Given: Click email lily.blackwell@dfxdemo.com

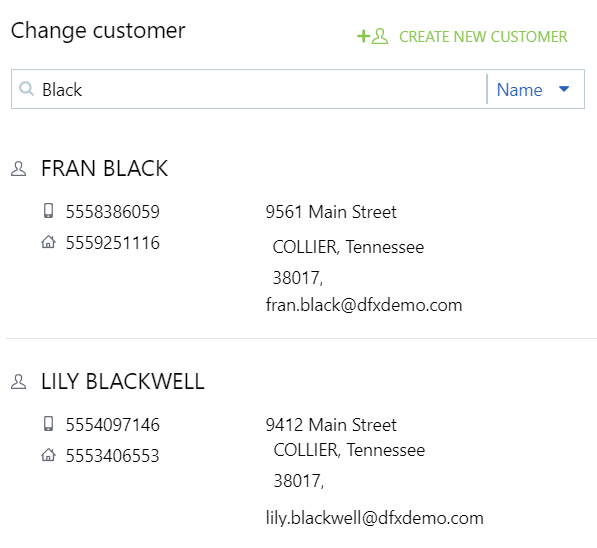Looking at the screenshot, I should pyautogui.click(x=375, y=518).
